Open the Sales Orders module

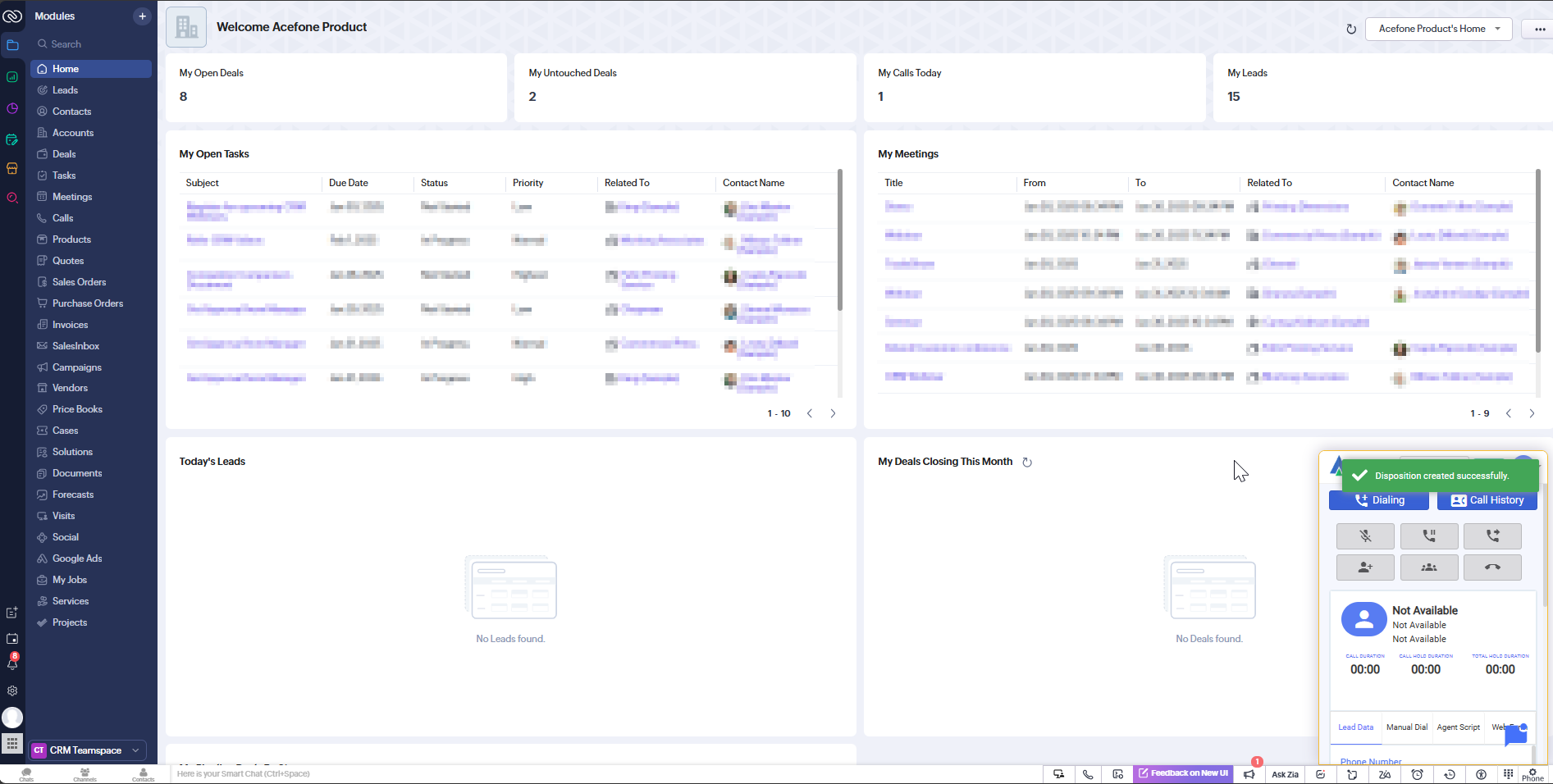(x=91, y=282)
